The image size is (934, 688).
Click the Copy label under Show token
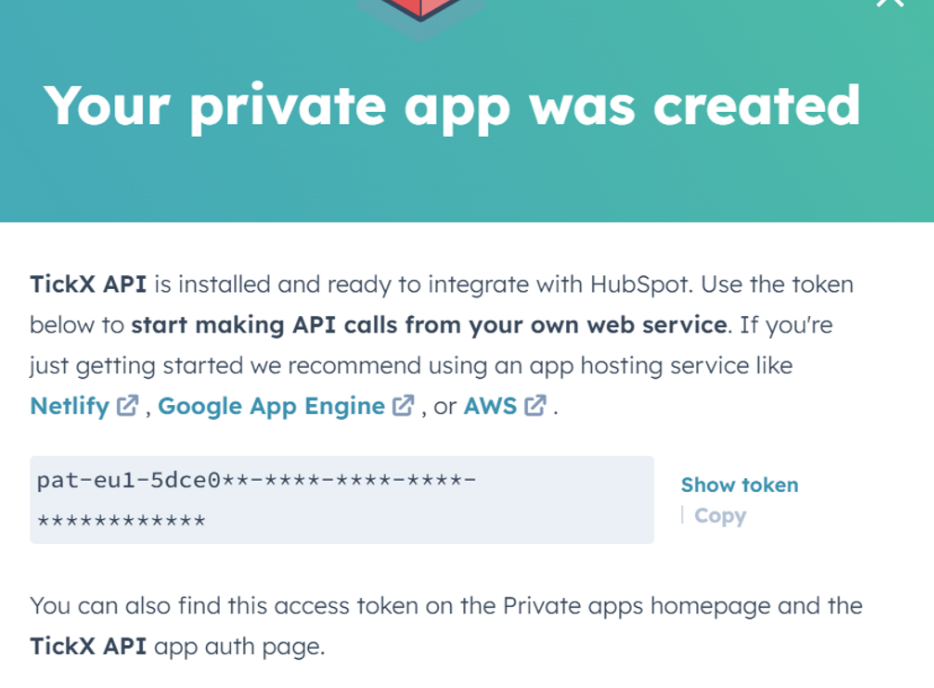point(722,515)
